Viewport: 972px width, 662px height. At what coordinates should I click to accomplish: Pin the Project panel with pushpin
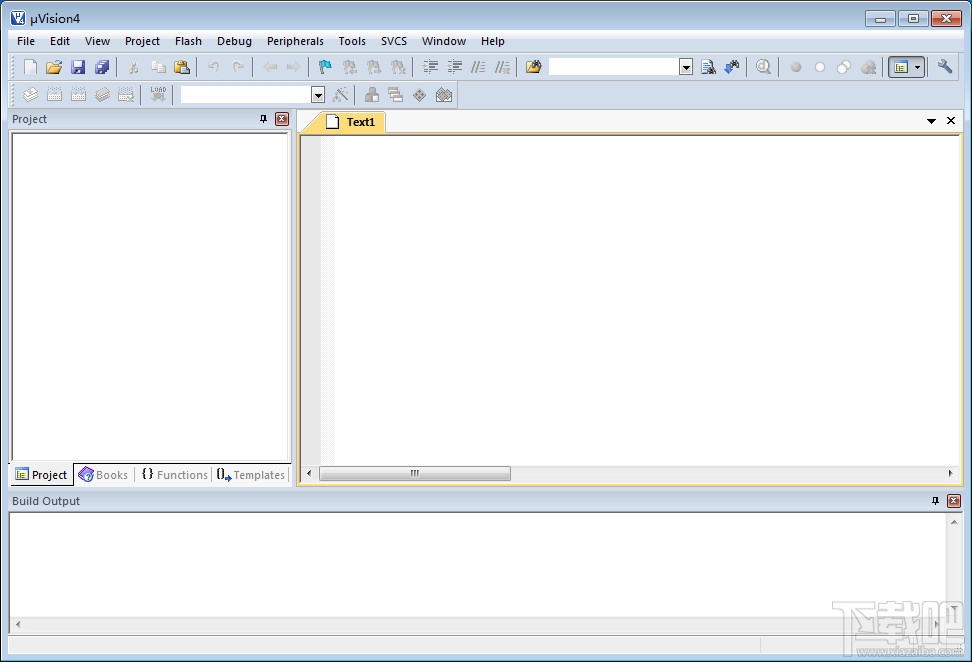coord(263,119)
